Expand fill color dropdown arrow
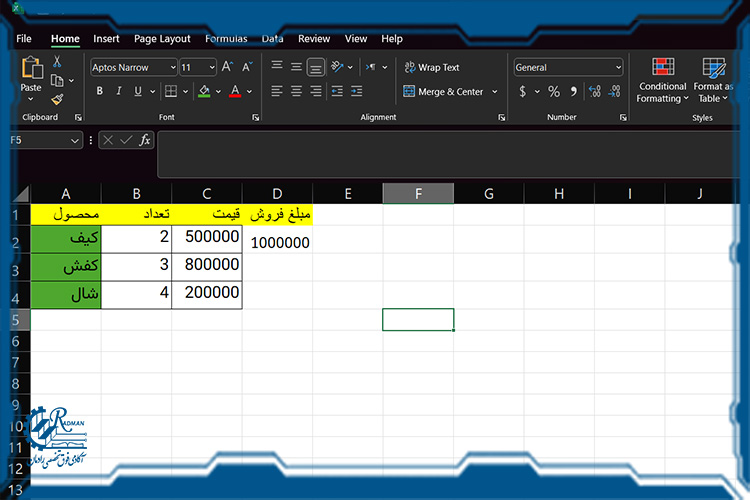Image resolution: width=750 pixels, height=500 pixels. 219,91
